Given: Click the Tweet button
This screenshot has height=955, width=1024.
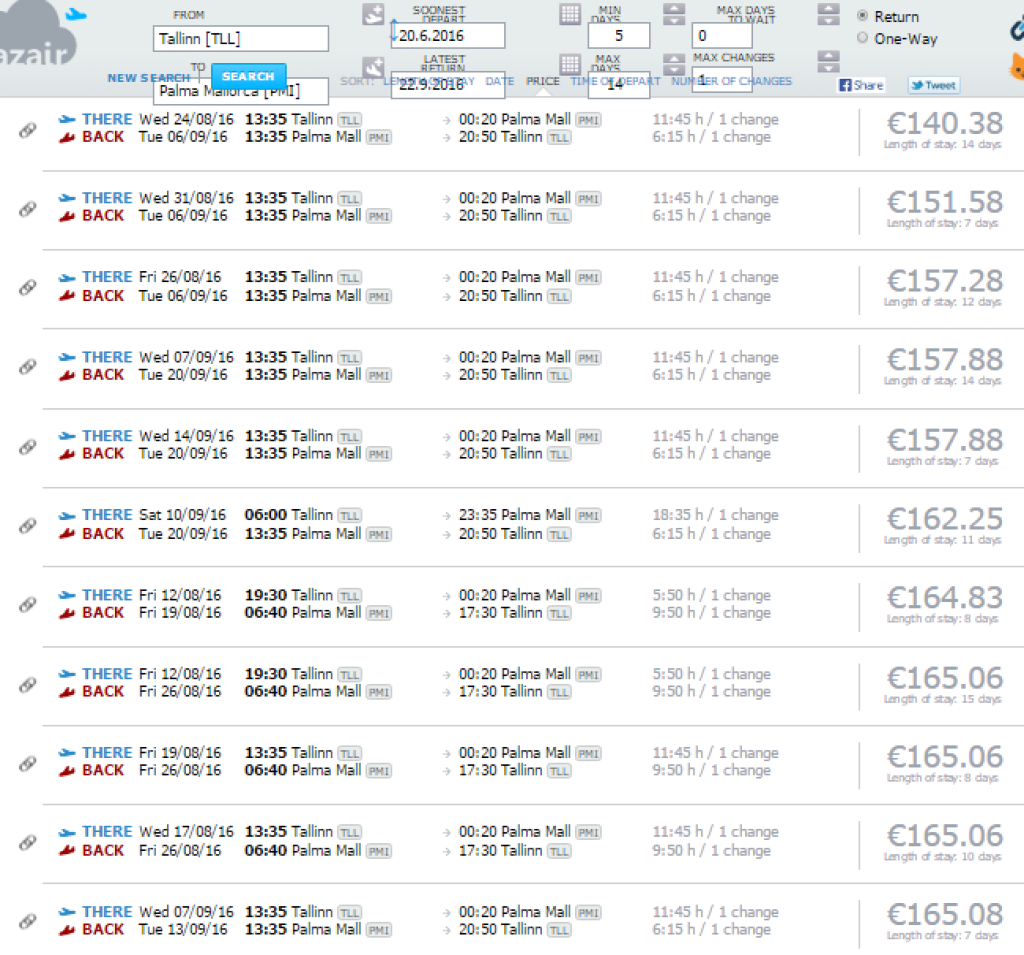Looking at the screenshot, I should point(933,85).
